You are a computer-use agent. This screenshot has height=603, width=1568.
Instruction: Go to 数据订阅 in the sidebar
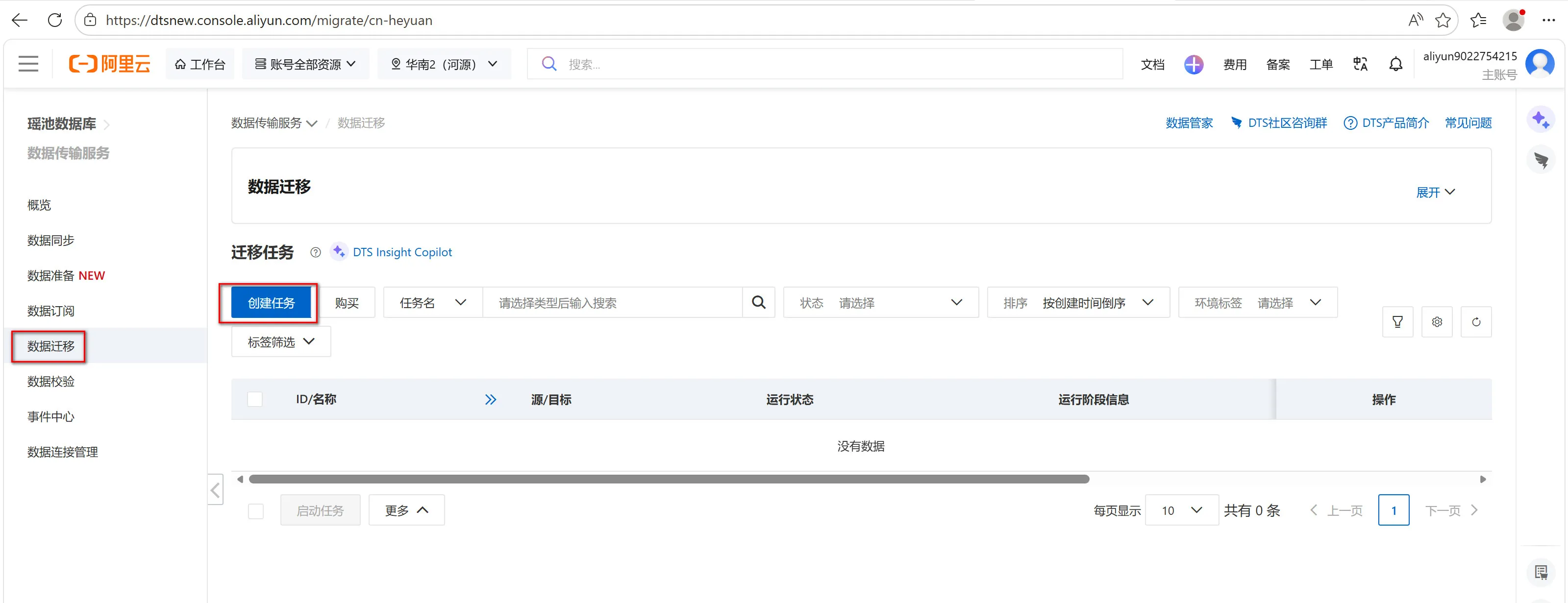[x=51, y=311]
